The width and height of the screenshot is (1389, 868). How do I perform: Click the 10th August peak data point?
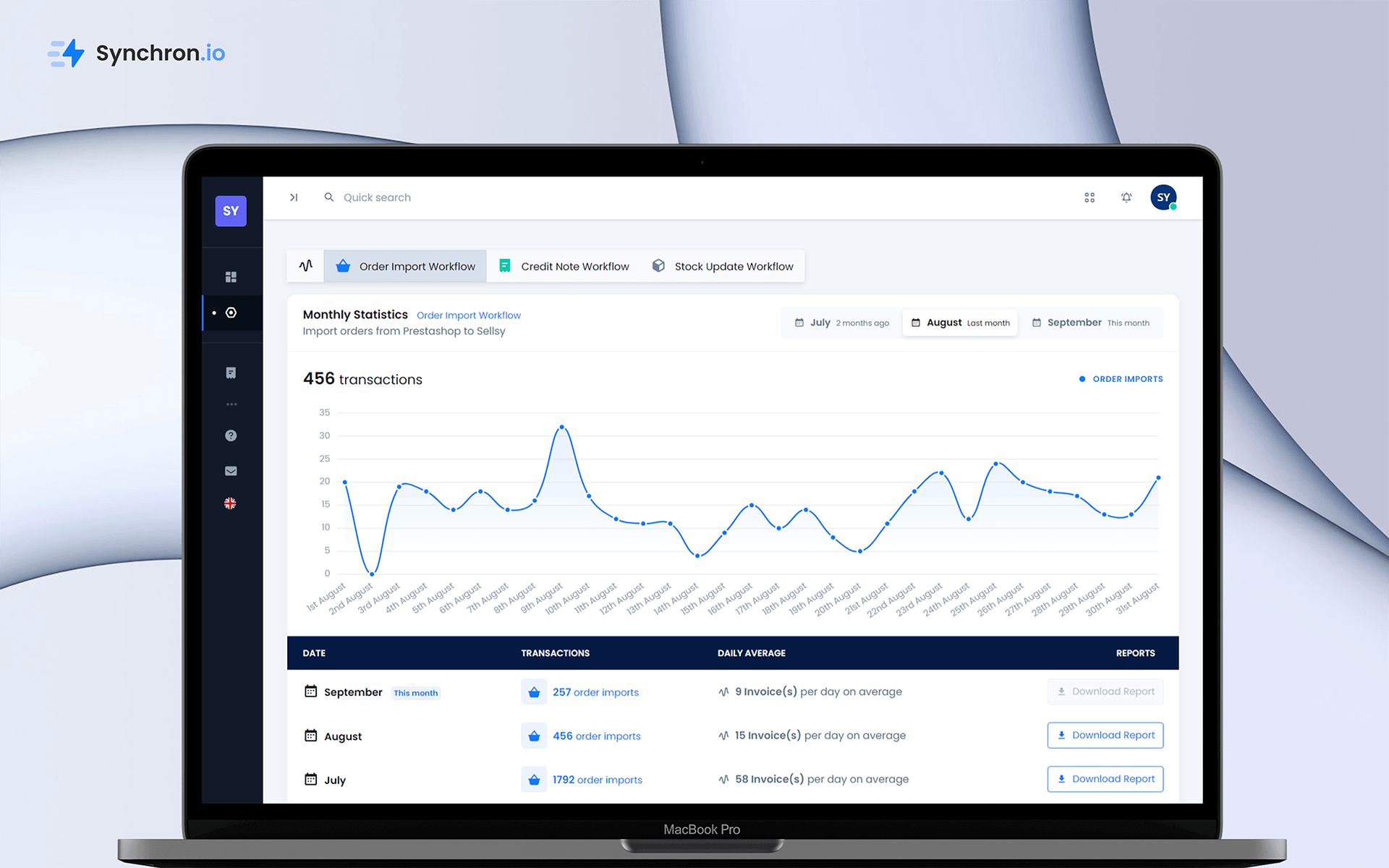[562, 427]
